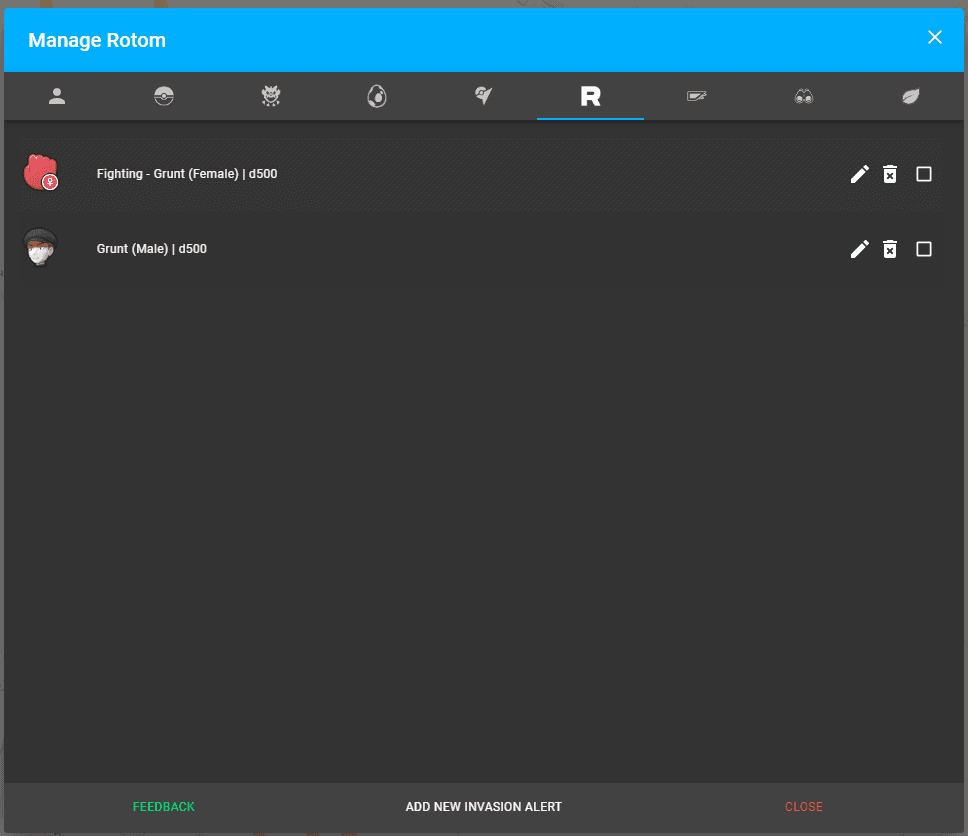Open the leaf nest tab icon
This screenshot has width=968, height=836.
click(910, 97)
